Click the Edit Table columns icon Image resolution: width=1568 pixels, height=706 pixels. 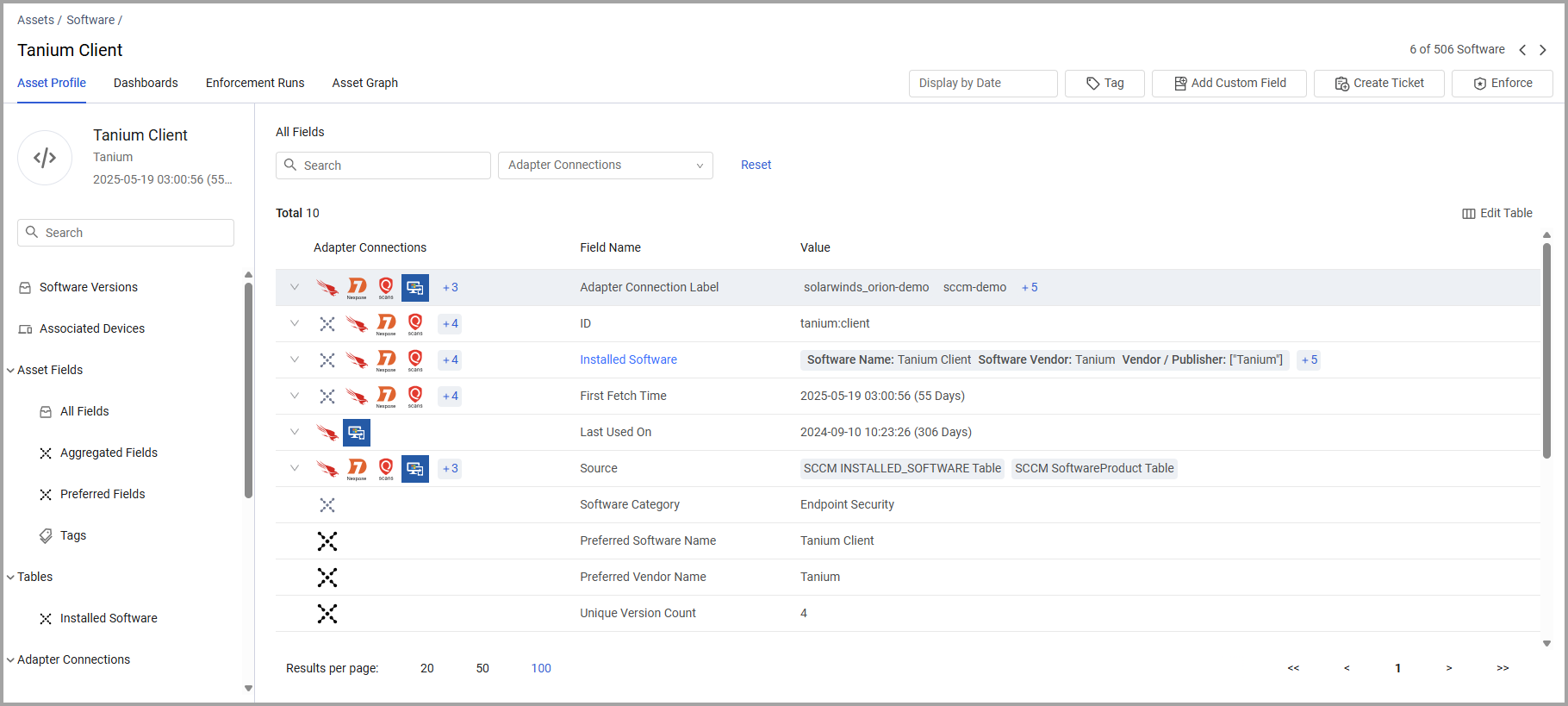coord(1469,214)
